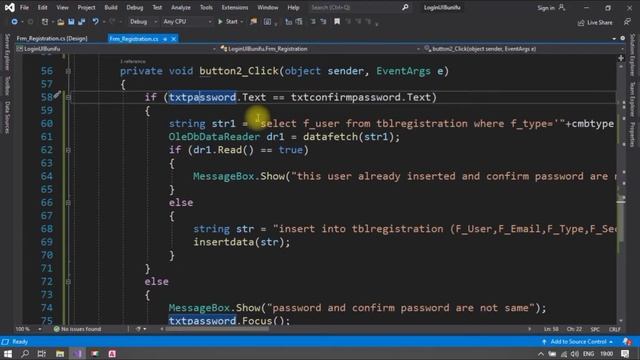
Task: Click the Access database taskbar icon
Action: (112, 353)
